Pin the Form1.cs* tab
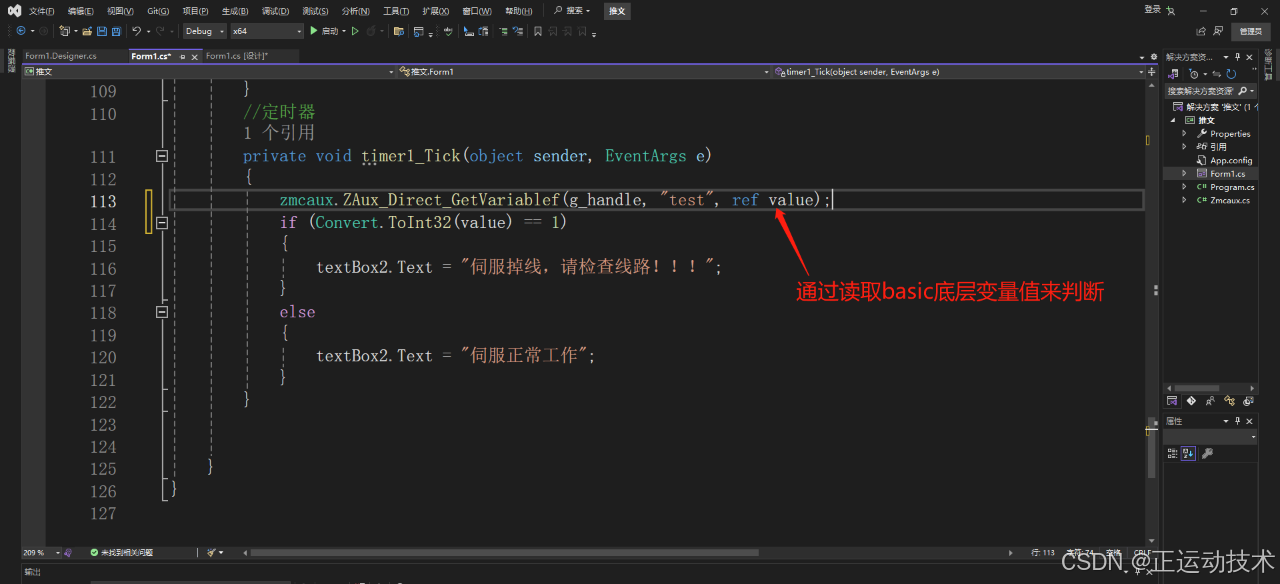Viewport: 1280px width, 584px height. (x=182, y=57)
